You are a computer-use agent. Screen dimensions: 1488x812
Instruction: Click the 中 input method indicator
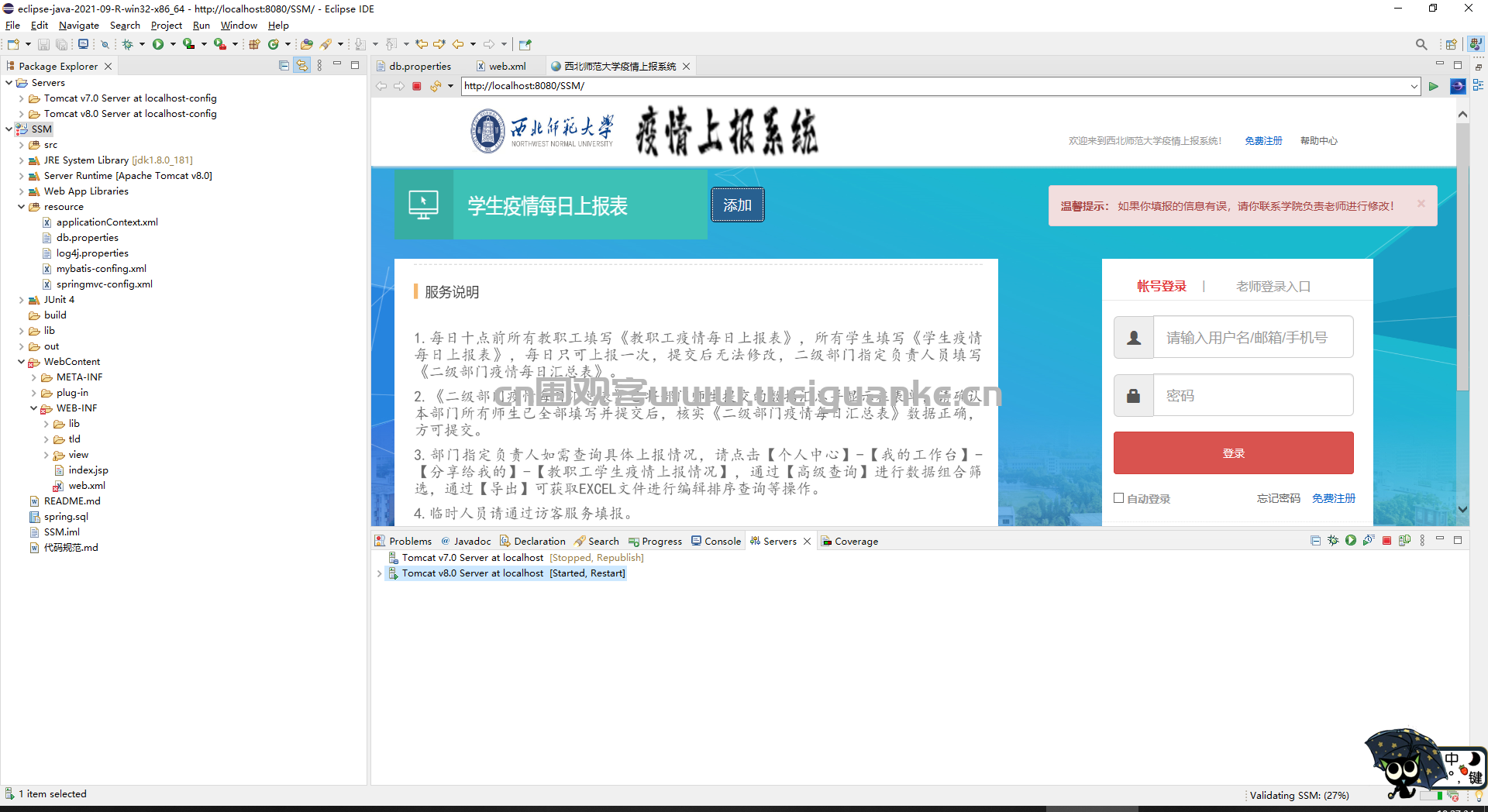point(1452,759)
